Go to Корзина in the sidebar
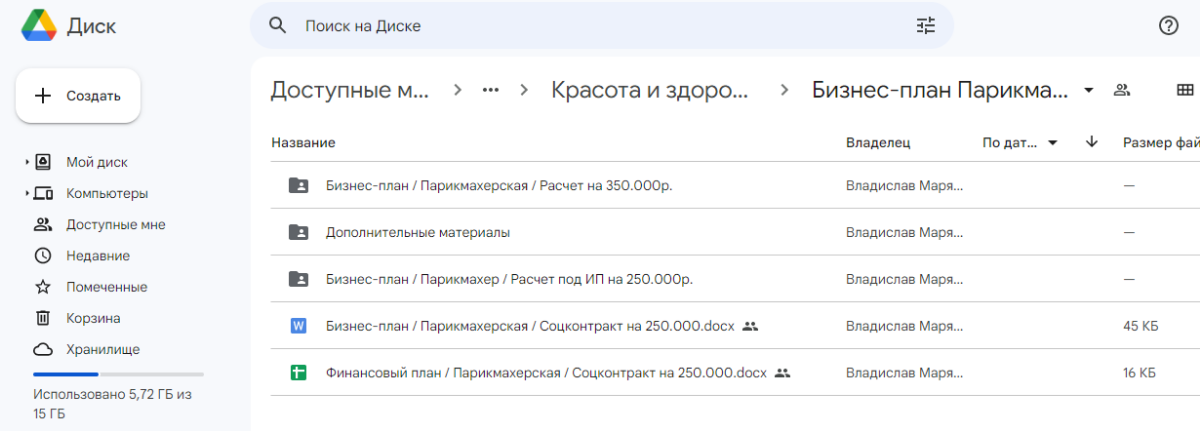 pyautogui.click(x=93, y=318)
